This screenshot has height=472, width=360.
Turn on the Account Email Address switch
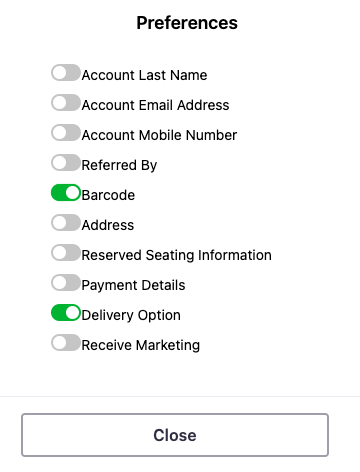coord(66,103)
